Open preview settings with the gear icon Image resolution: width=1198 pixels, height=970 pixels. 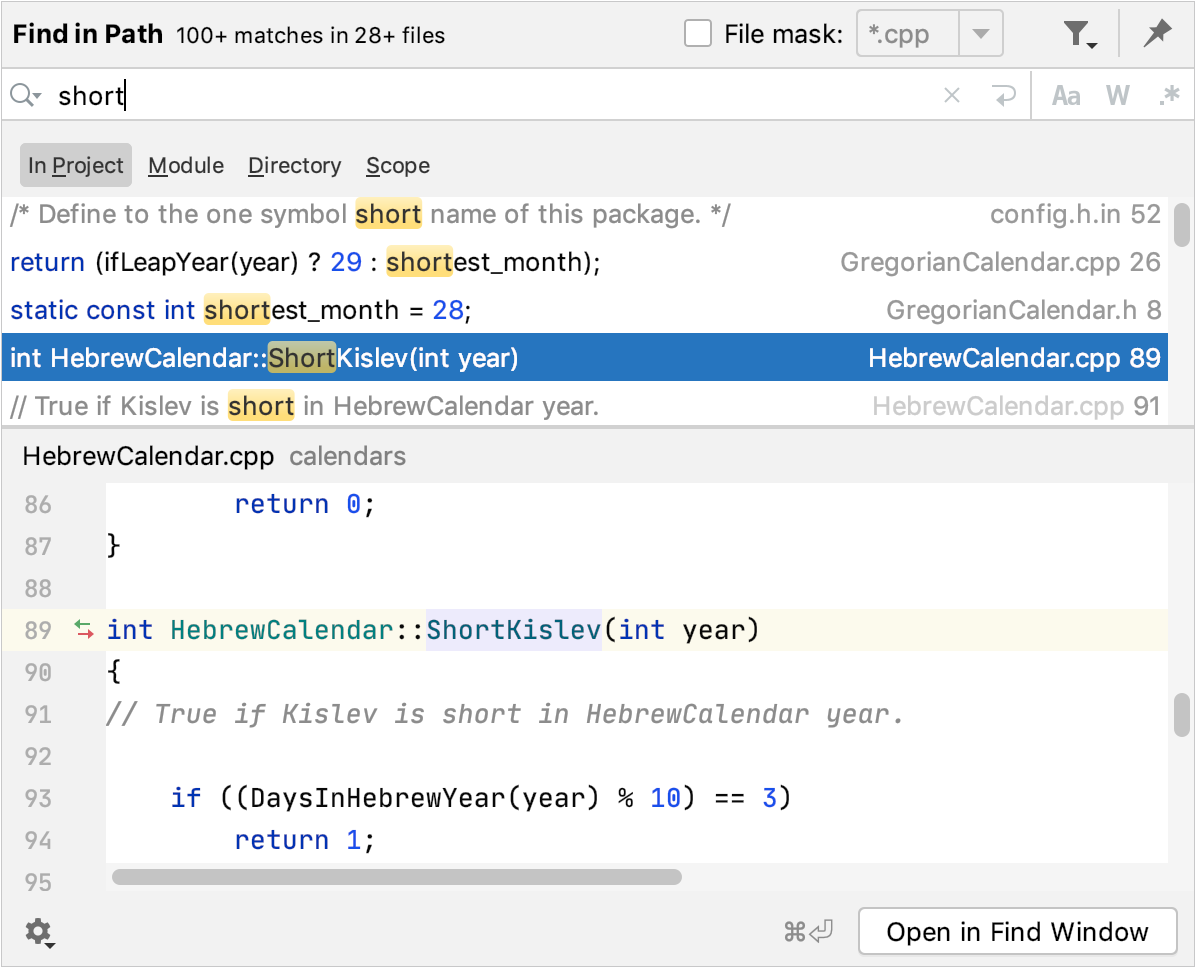(38, 931)
